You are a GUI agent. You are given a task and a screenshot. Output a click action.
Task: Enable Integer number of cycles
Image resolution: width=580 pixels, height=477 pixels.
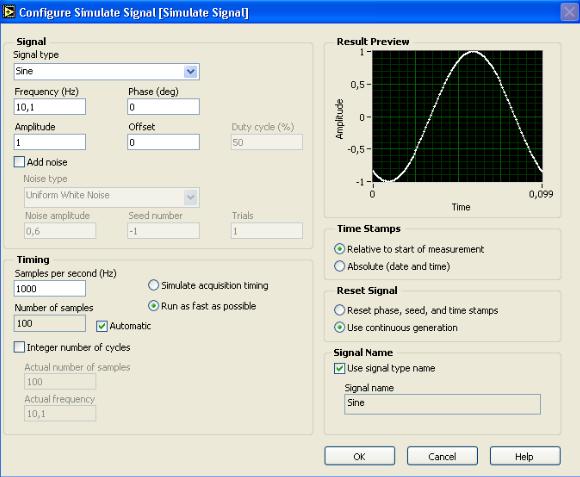19,347
